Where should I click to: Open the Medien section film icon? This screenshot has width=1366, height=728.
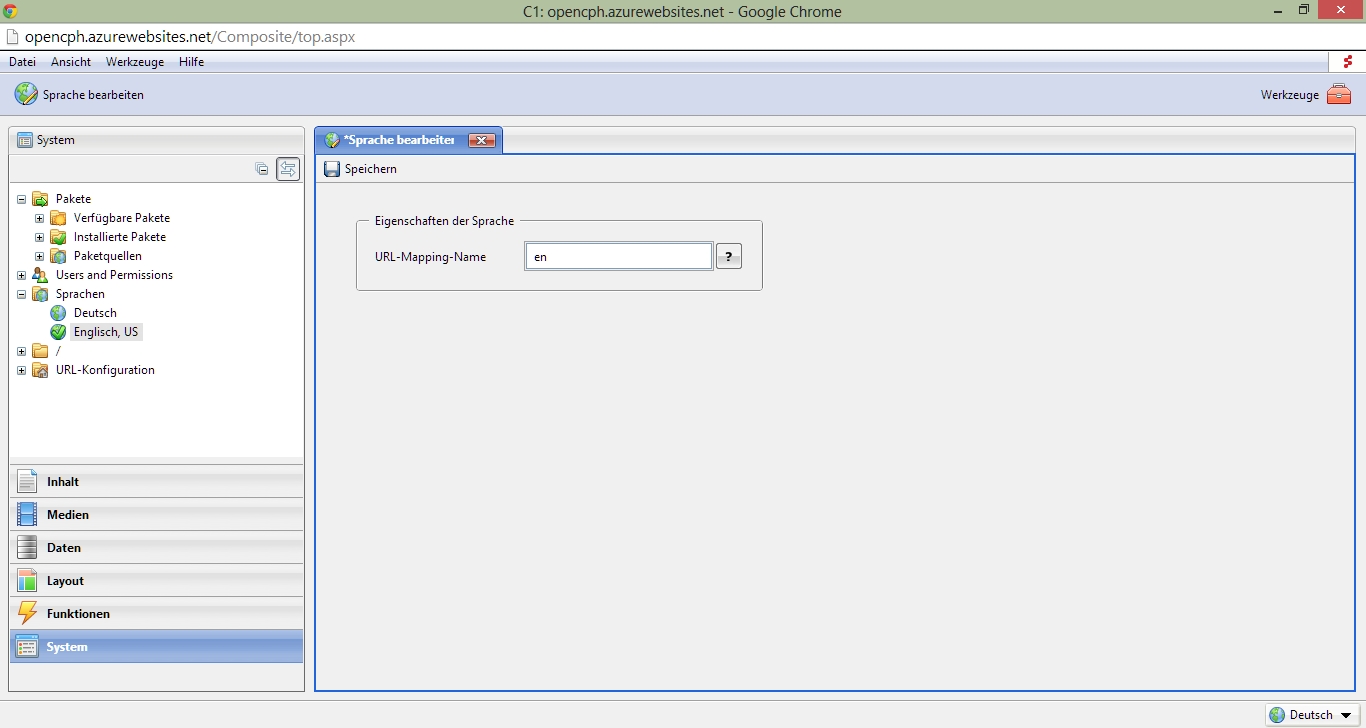pyautogui.click(x=27, y=515)
